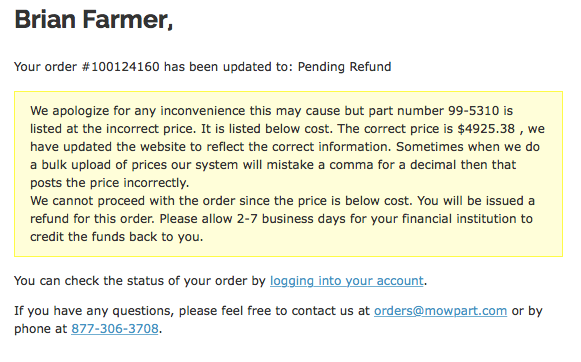Click the 877-306-3708 phone number link
This screenshot has width=581, height=362.
click(x=115, y=329)
